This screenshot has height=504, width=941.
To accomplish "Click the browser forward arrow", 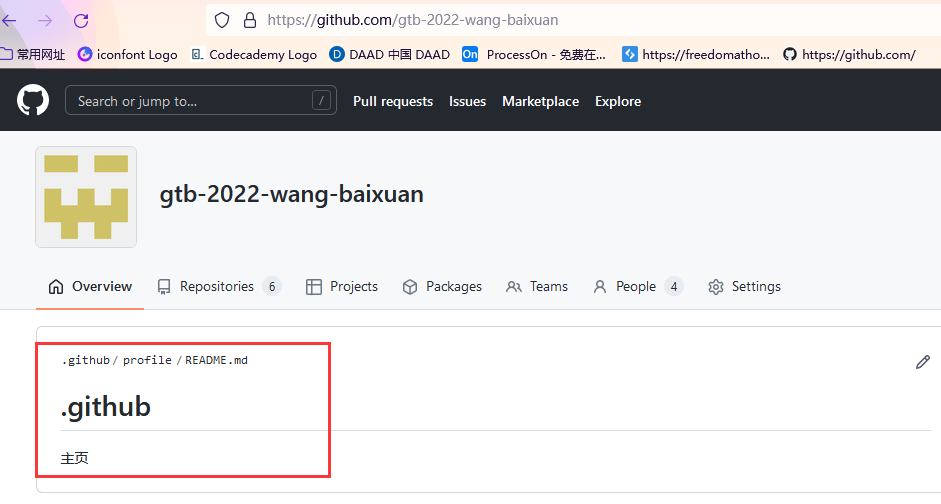I will [45, 20].
